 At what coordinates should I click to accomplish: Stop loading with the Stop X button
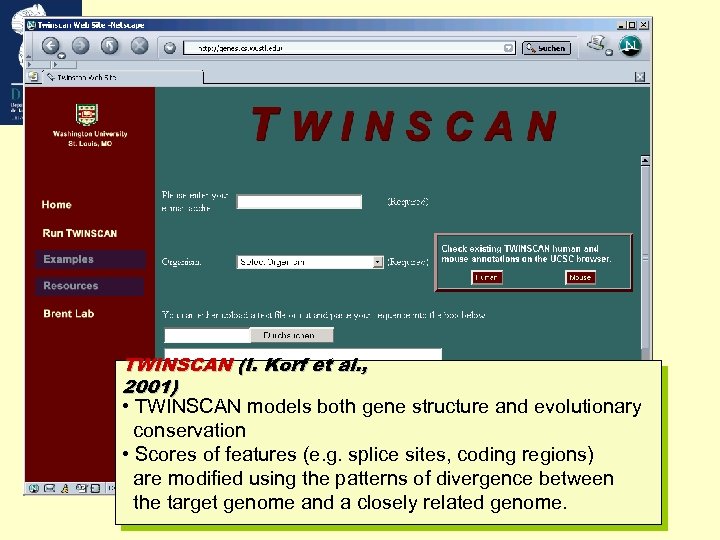point(139,45)
